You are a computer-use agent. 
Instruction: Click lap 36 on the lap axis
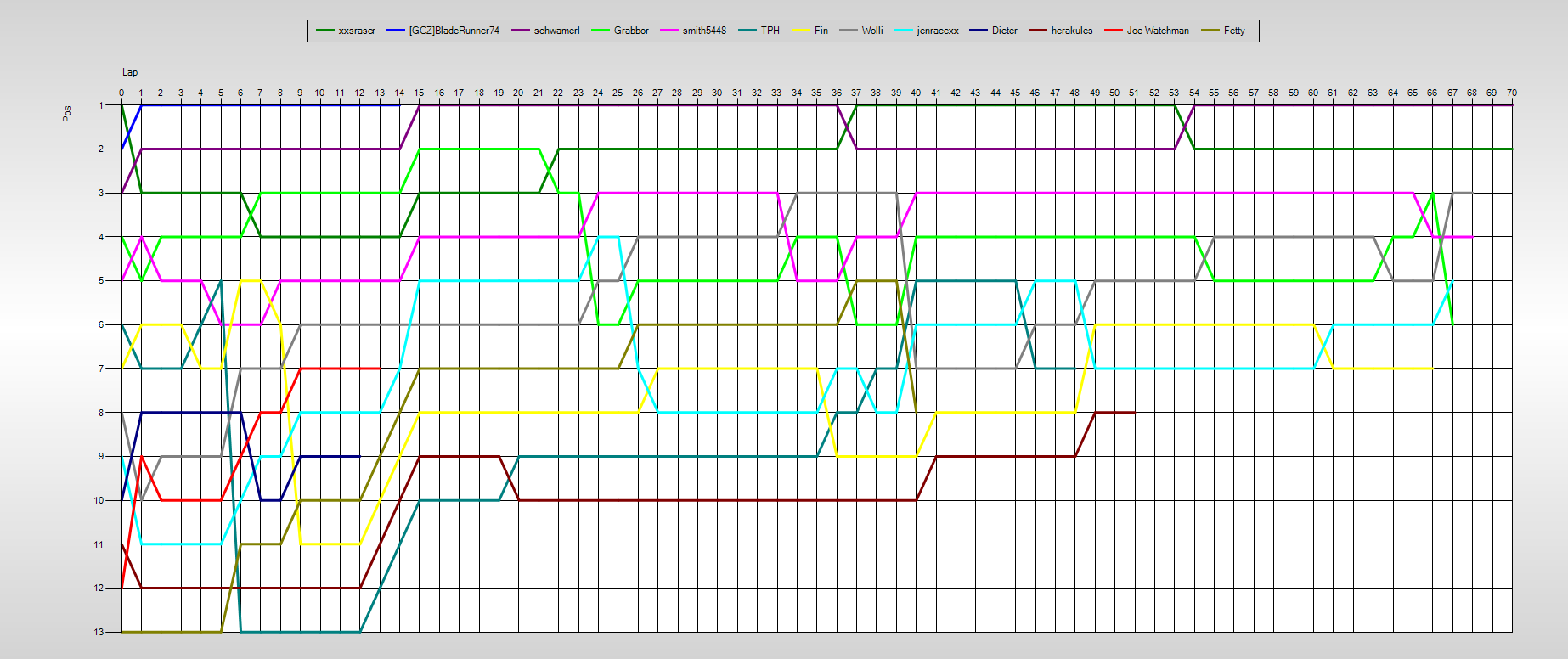coord(837,93)
